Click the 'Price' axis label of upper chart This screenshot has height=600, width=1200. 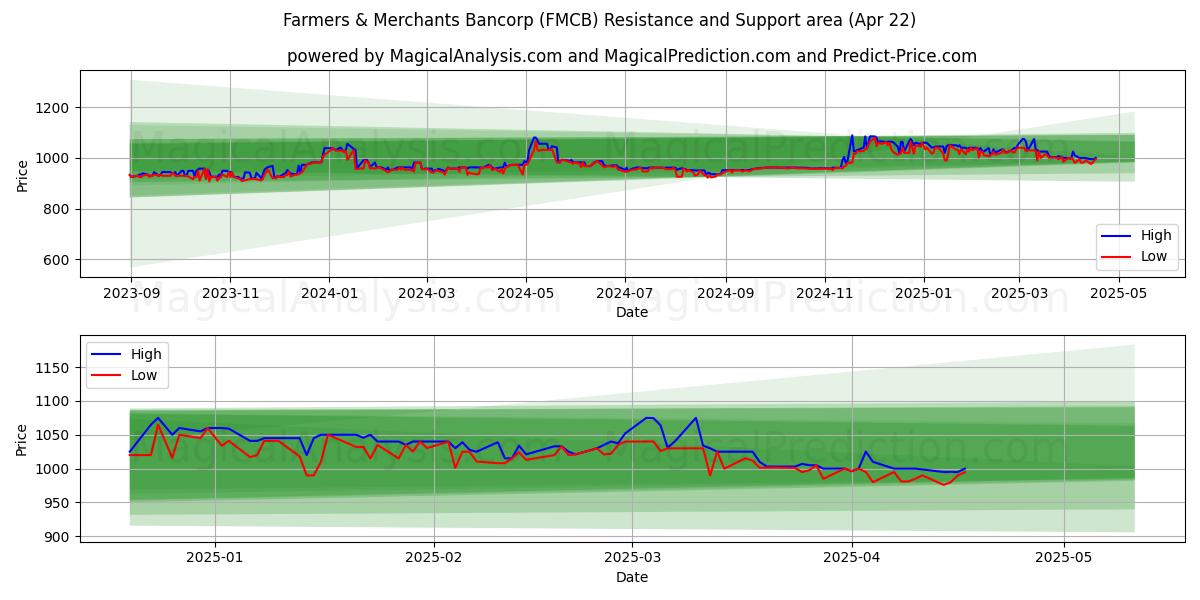[x=22, y=174]
